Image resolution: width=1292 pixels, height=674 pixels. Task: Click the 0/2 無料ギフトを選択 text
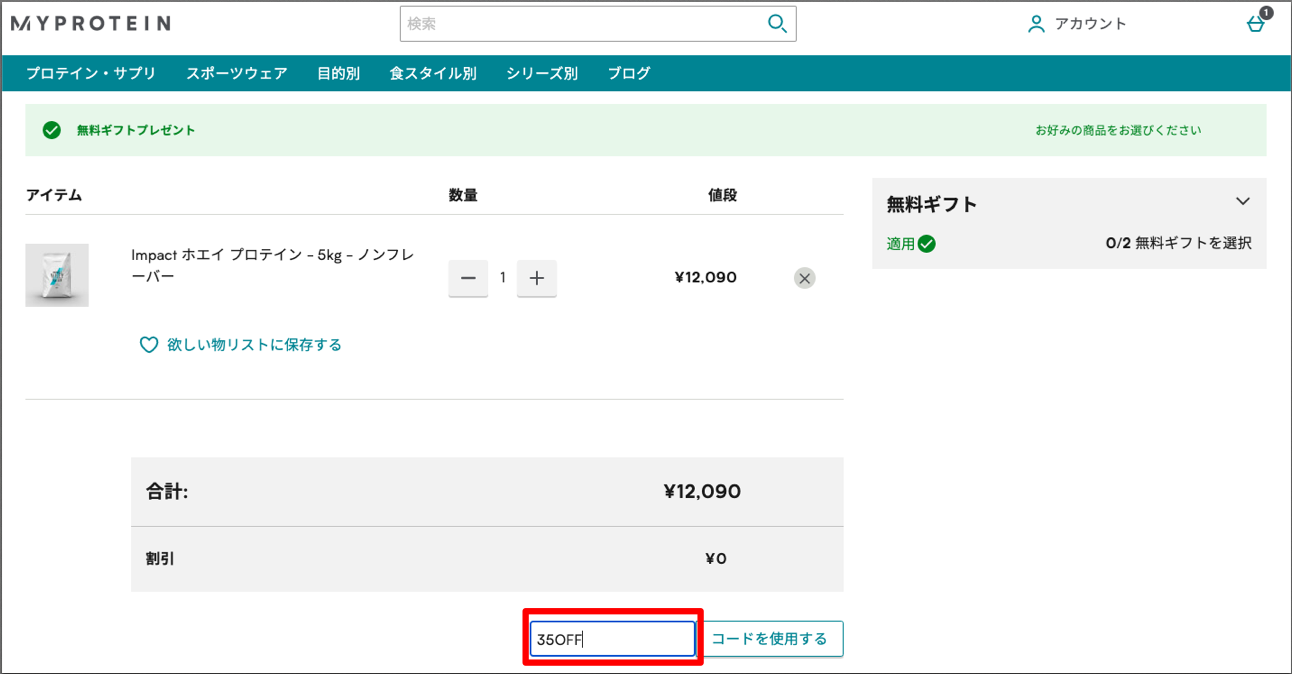point(1178,243)
